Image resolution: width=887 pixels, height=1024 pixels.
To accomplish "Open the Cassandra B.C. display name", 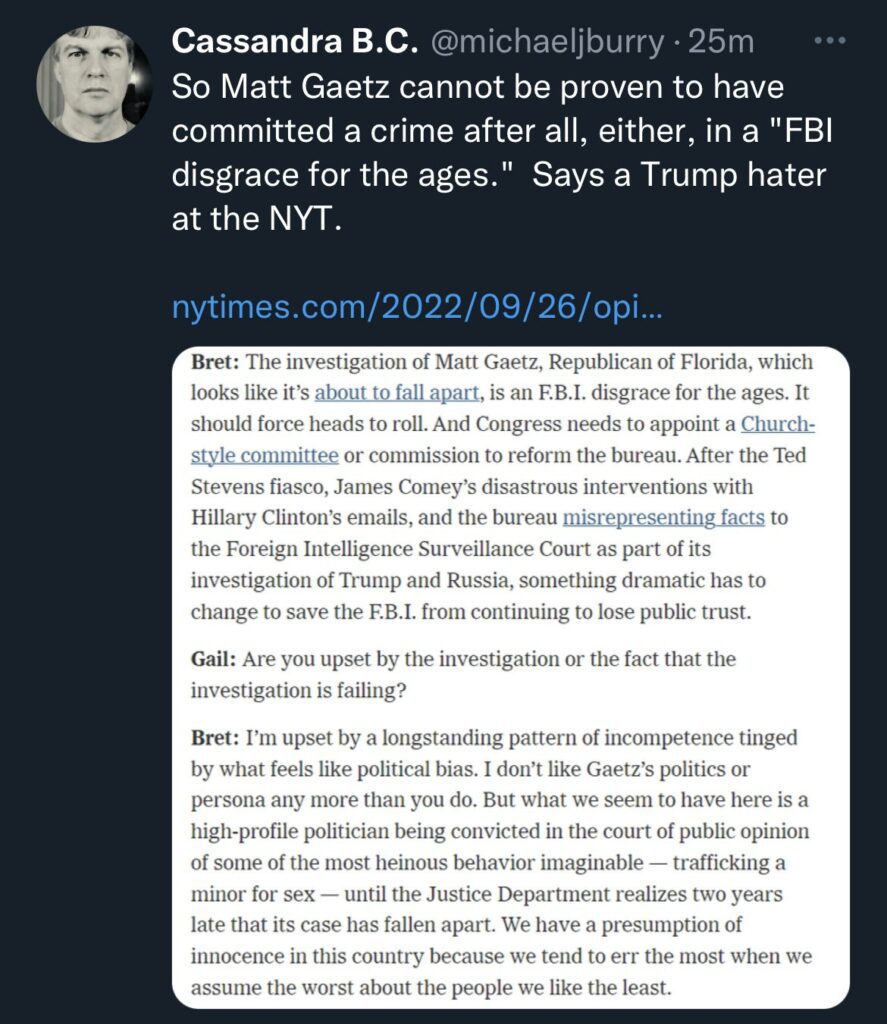I will 293,43.
